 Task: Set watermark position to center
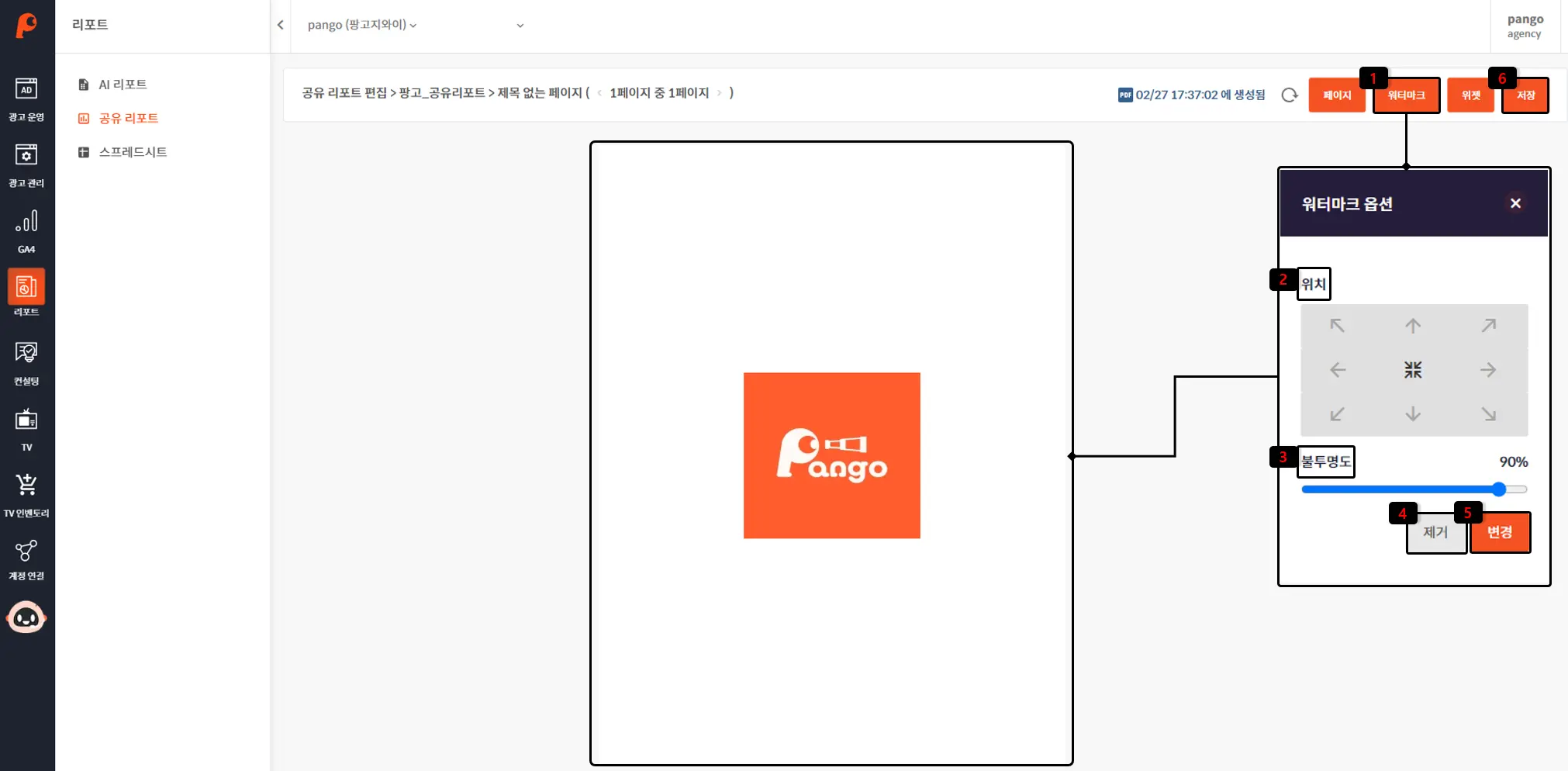coord(1413,370)
